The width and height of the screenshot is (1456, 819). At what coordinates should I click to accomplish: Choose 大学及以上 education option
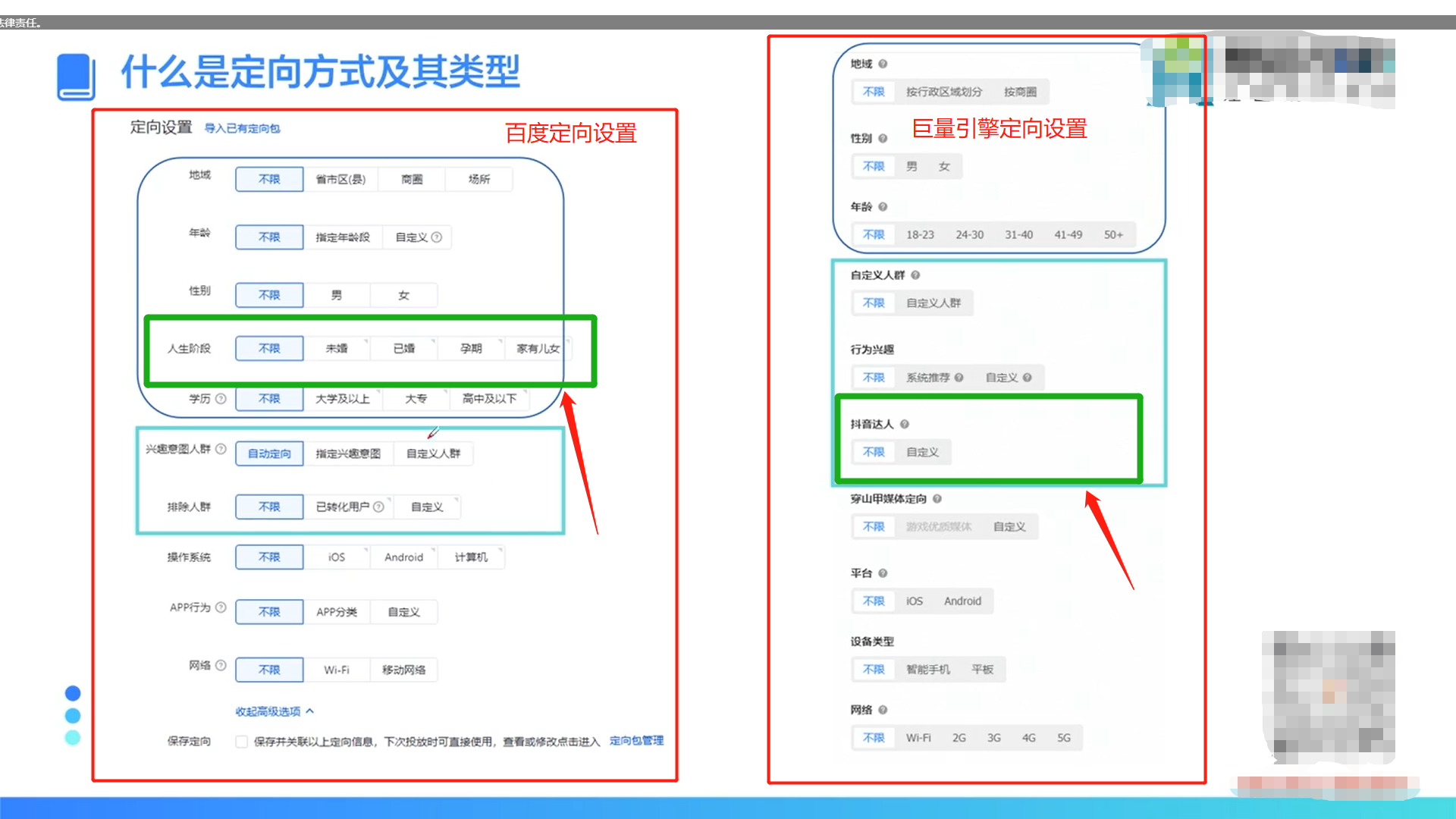pyautogui.click(x=343, y=399)
